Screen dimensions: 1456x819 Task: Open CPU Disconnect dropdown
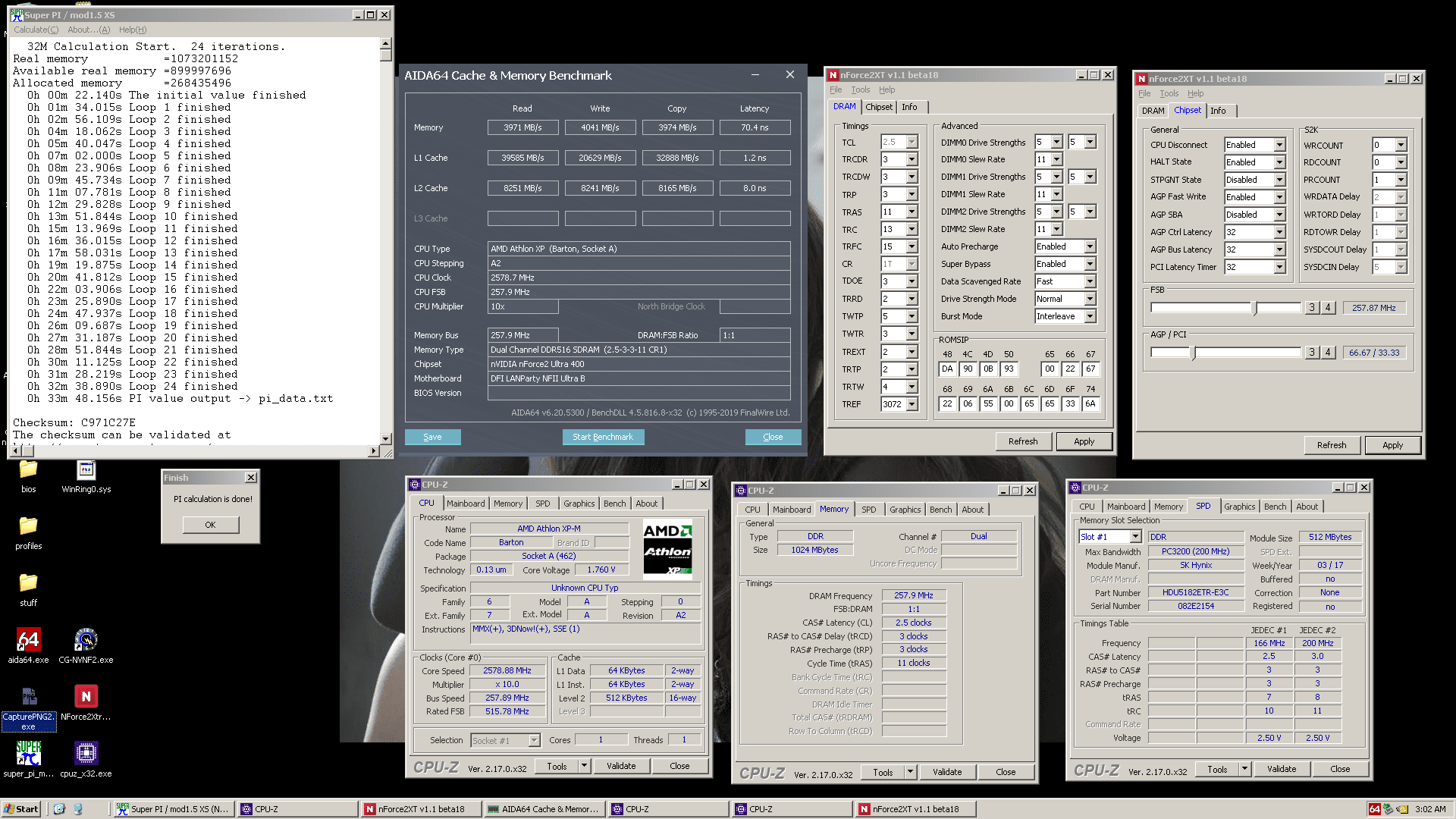(x=1279, y=145)
